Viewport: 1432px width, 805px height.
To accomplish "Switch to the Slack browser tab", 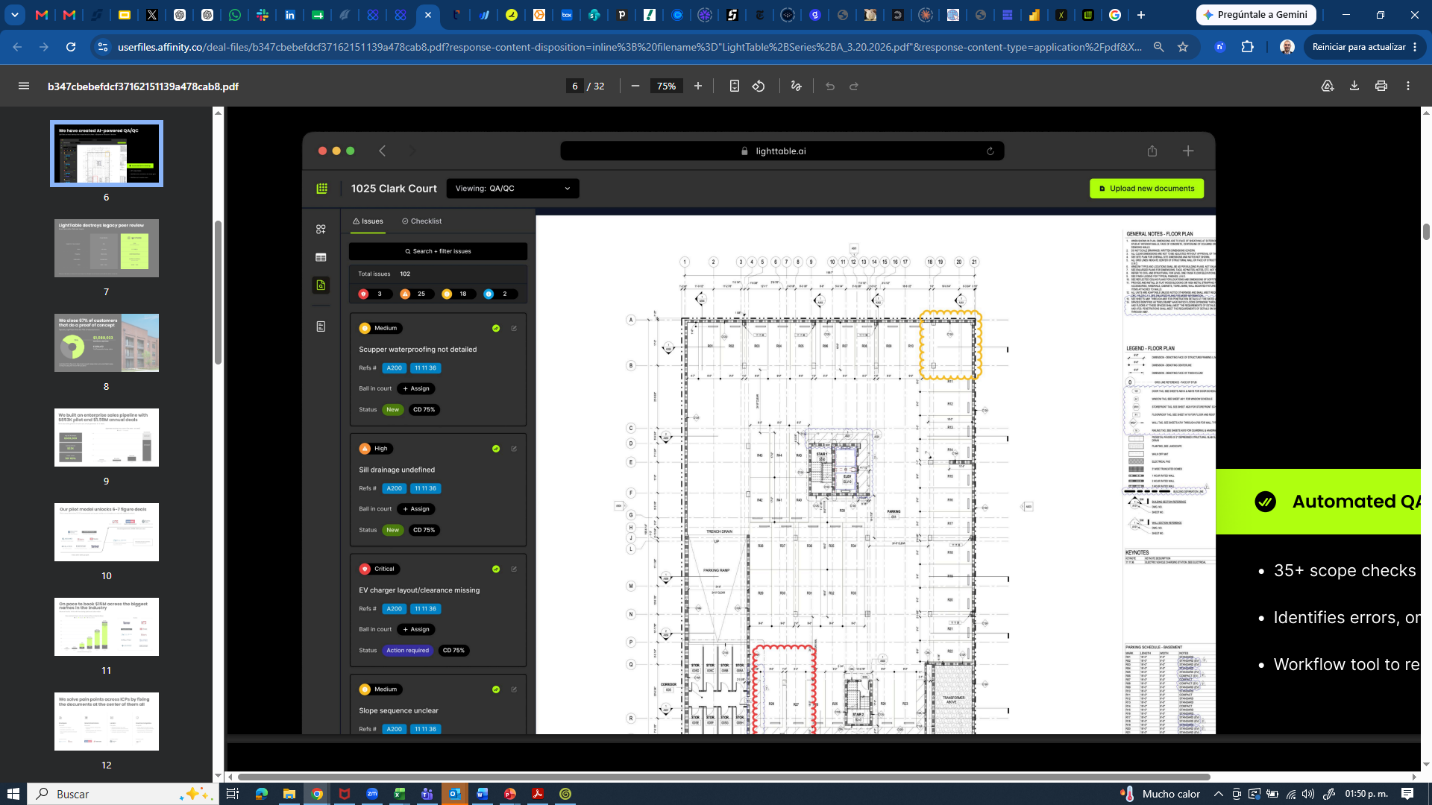I will click(x=262, y=15).
